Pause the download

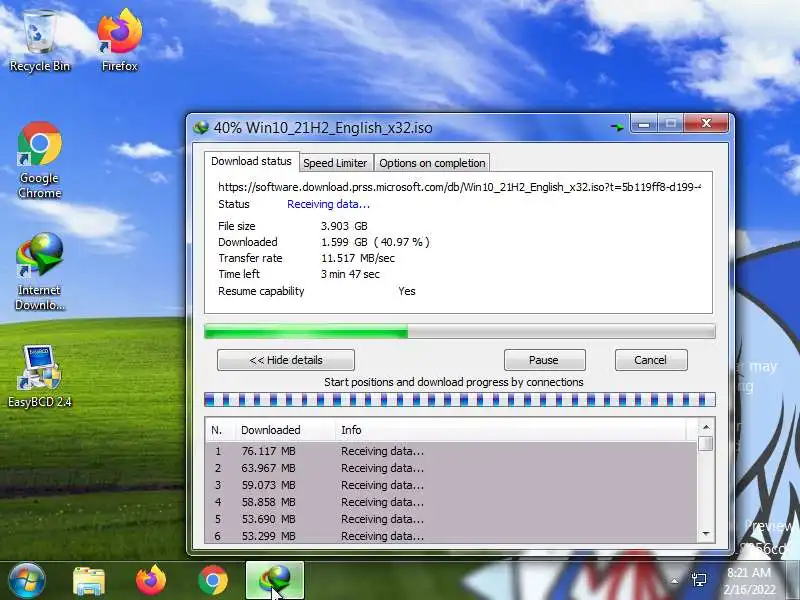(544, 360)
